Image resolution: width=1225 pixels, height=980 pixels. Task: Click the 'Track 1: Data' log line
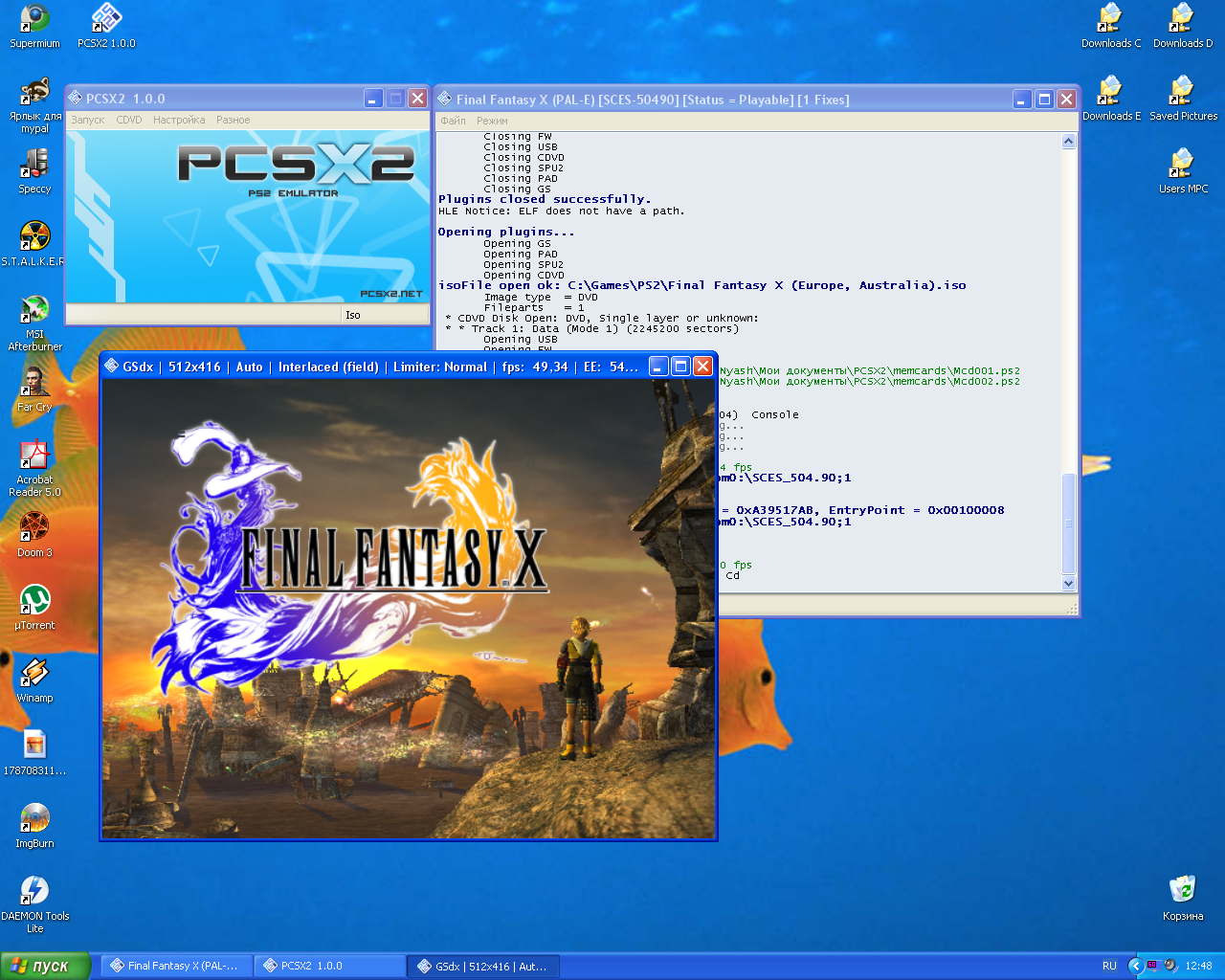pos(592,328)
